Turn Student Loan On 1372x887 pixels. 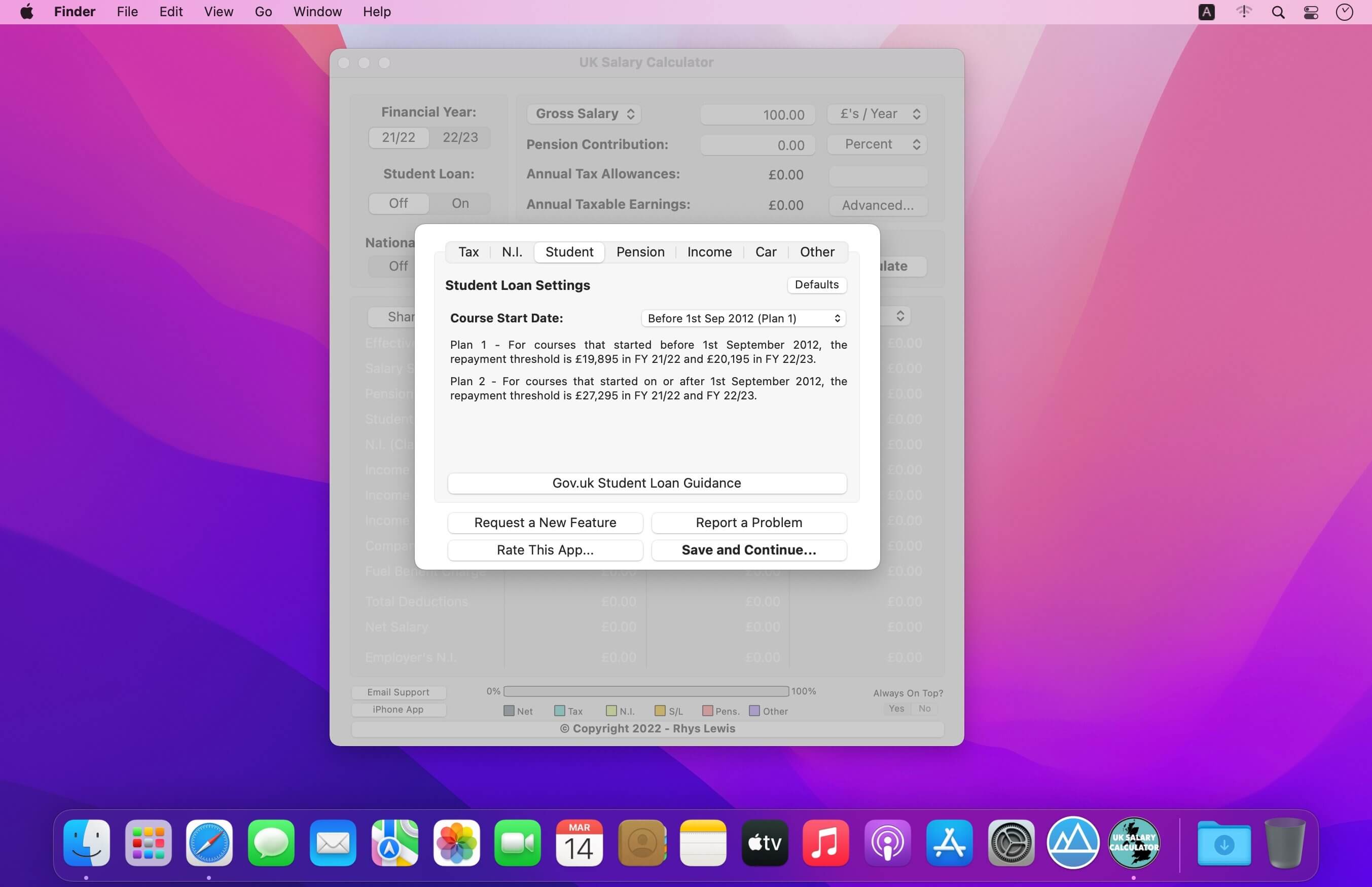460,203
